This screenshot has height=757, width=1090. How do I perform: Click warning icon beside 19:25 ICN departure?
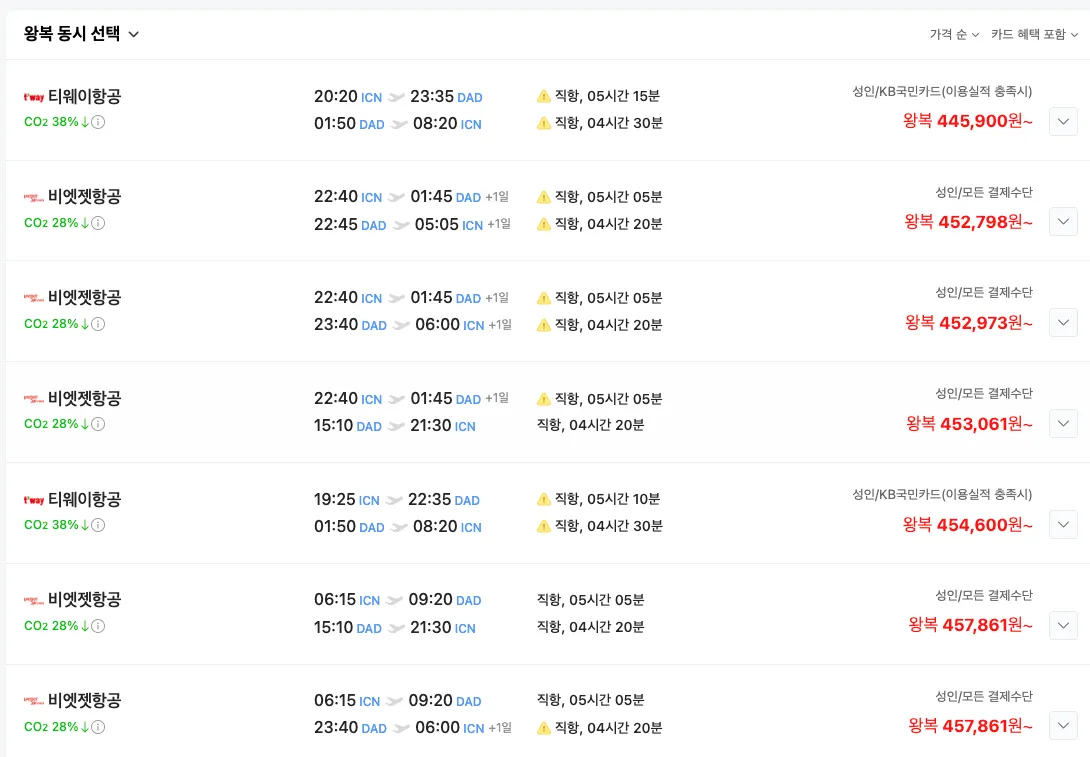pos(544,499)
